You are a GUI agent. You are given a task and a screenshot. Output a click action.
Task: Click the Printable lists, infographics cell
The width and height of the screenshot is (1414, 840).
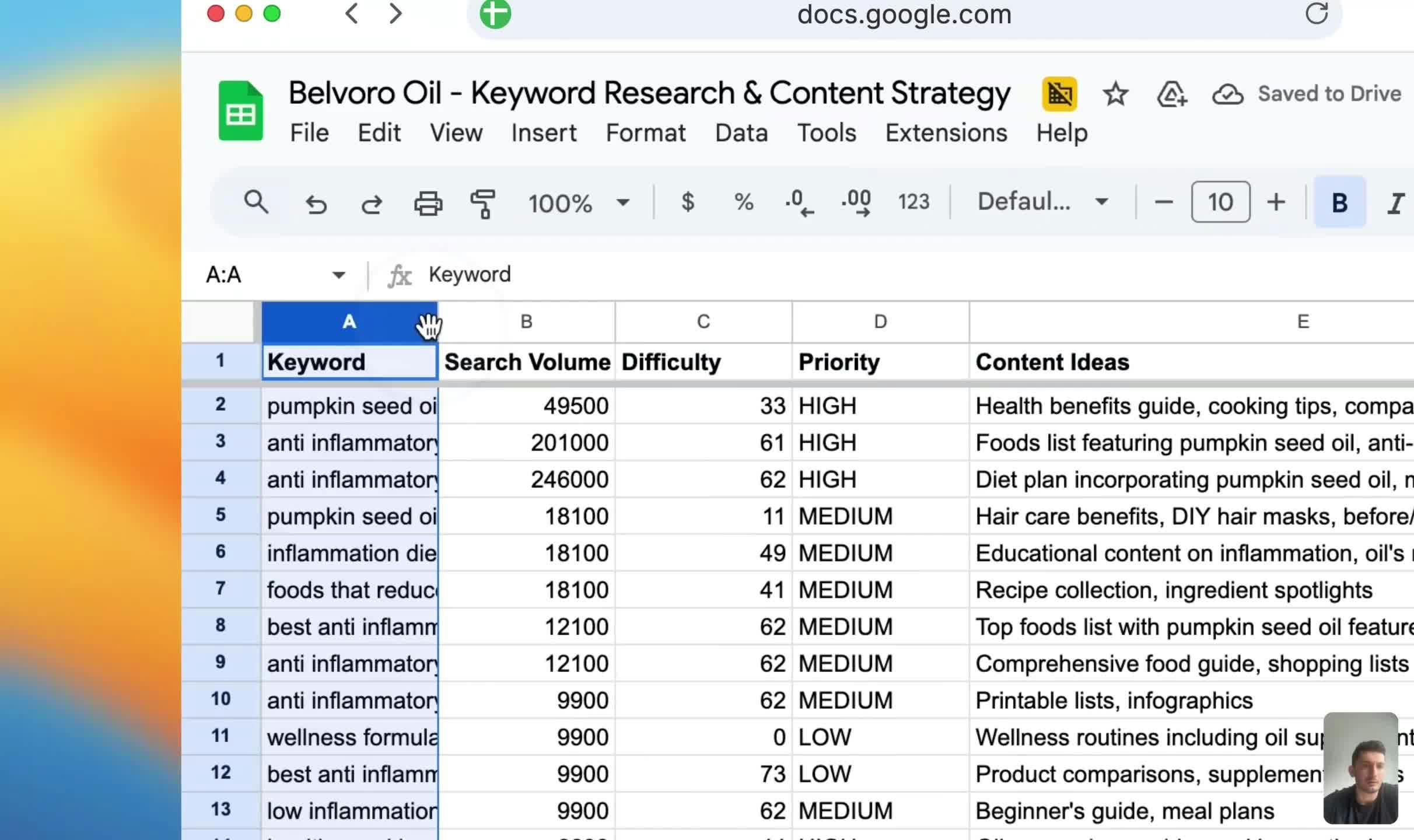tap(1192, 700)
